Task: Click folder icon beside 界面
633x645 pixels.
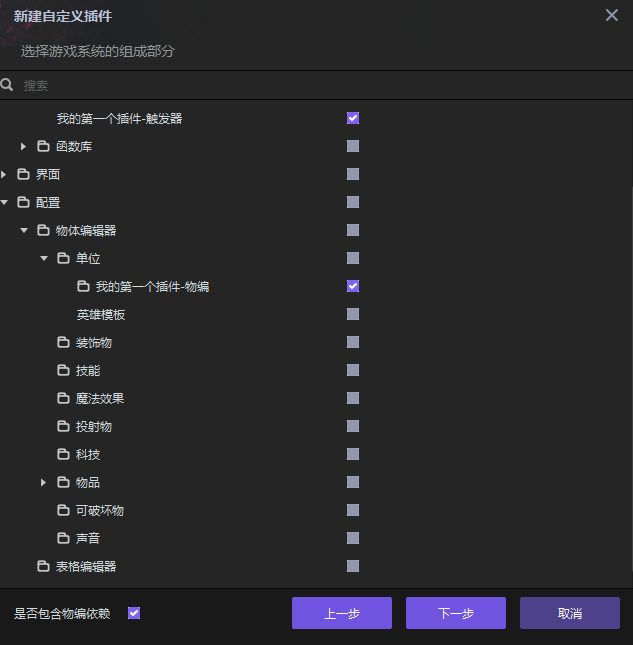Action: coord(23,175)
